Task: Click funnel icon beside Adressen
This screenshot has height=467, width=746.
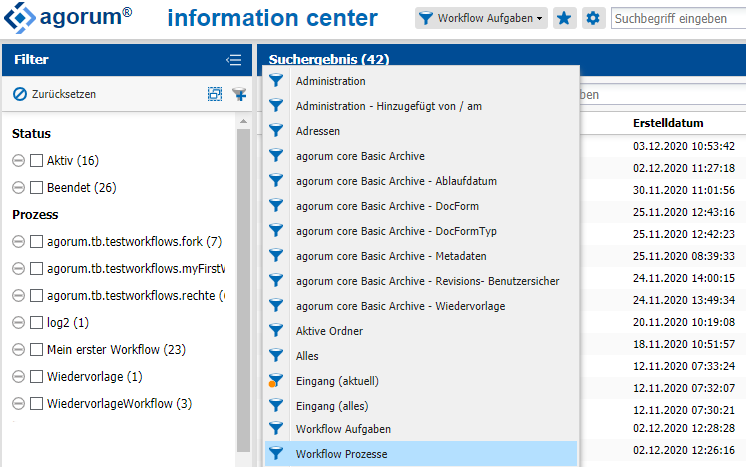Action: pos(276,130)
